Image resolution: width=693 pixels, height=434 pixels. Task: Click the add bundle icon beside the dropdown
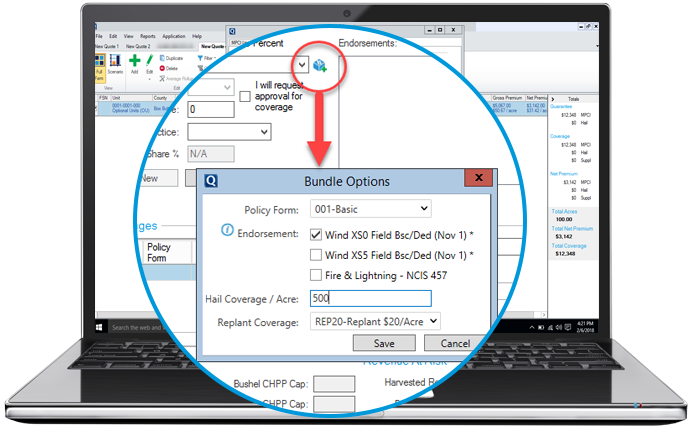tap(320, 67)
